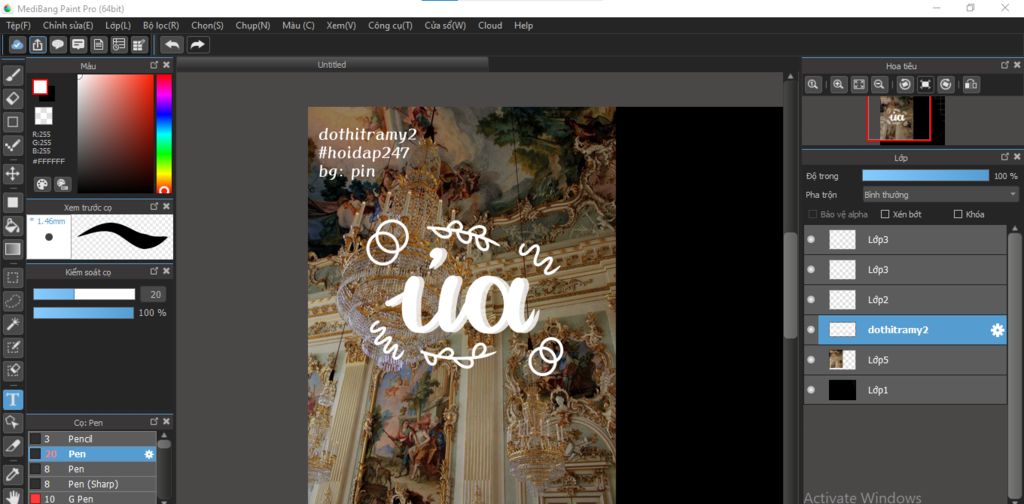Choose the Pen (Sharp) brush
Image resolution: width=1024 pixels, height=504 pixels.
pos(92,484)
